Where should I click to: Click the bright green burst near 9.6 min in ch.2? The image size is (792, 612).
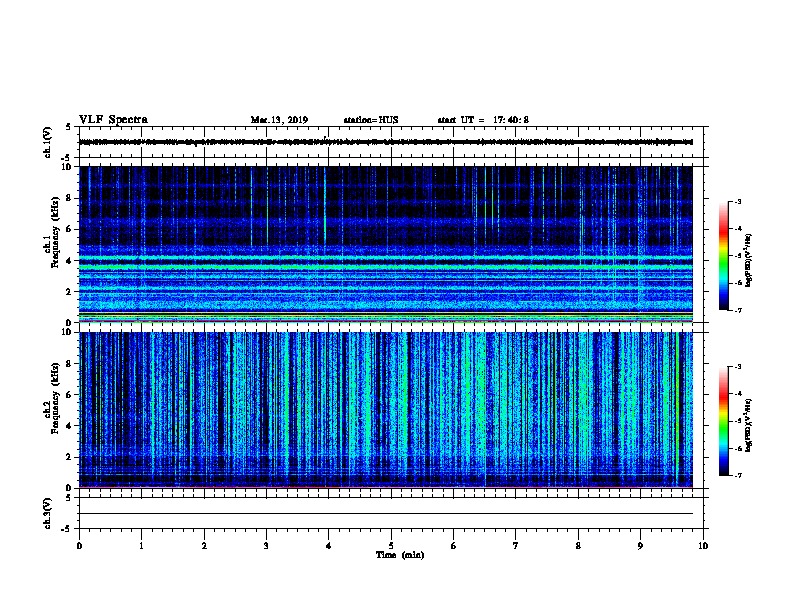pyautogui.click(x=677, y=409)
